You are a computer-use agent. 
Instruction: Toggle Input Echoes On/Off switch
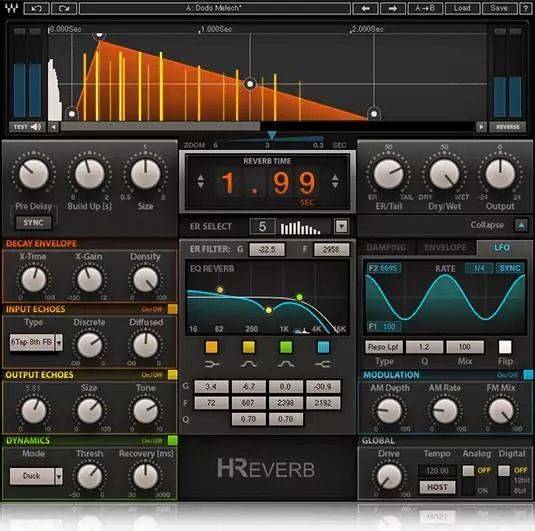[172, 309]
